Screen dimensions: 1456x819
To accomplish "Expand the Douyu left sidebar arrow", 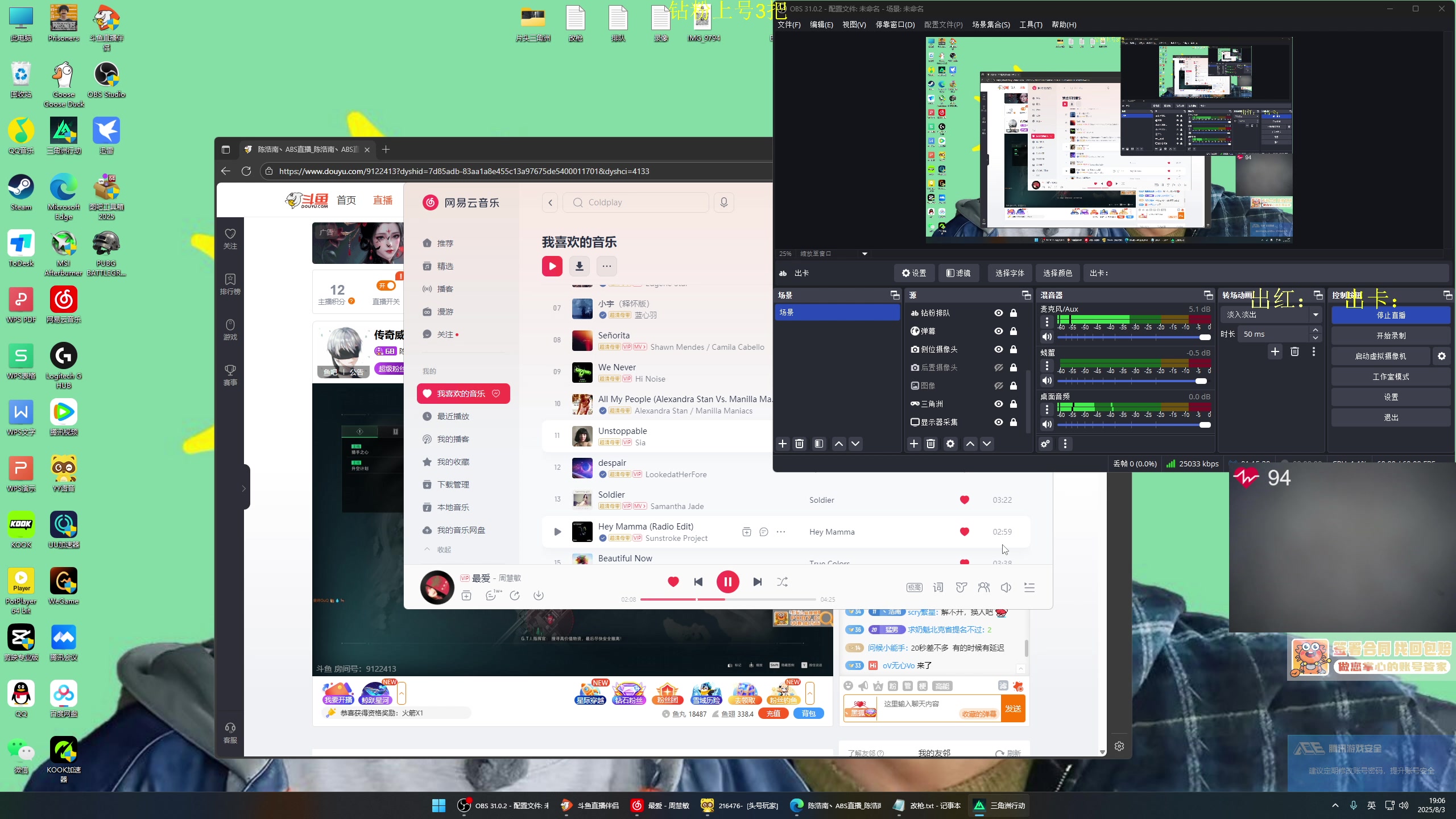I will 244,488.
